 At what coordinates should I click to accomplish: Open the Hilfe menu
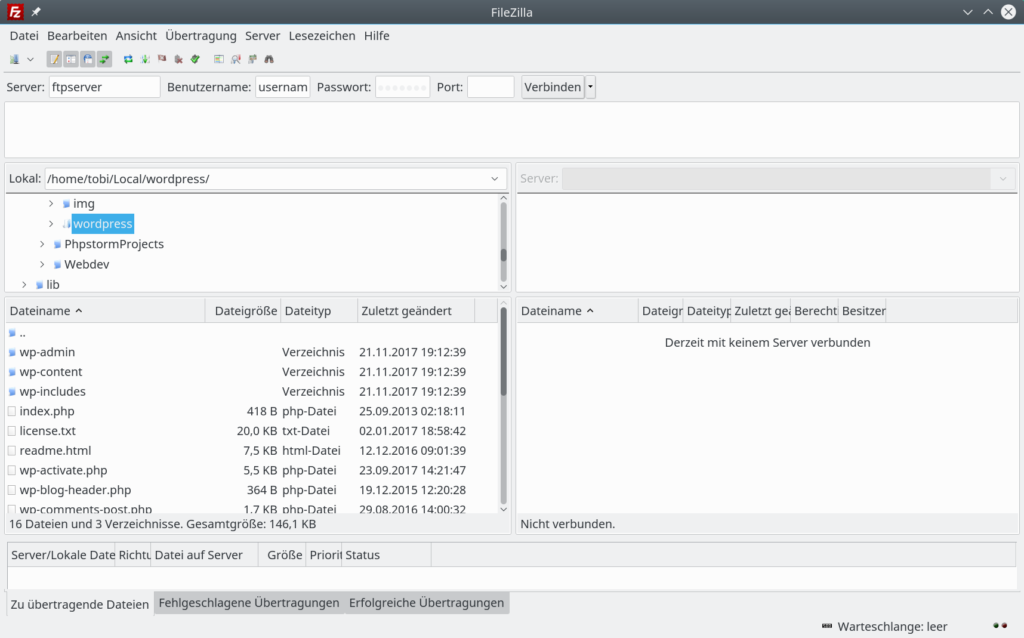pos(377,36)
